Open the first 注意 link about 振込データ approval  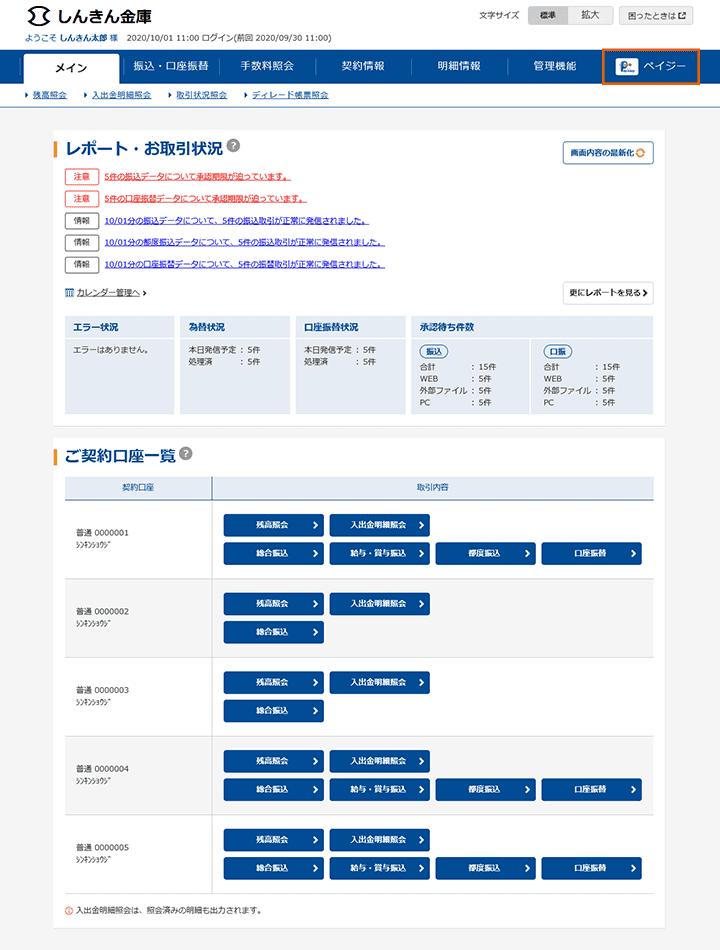coord(197,176)
